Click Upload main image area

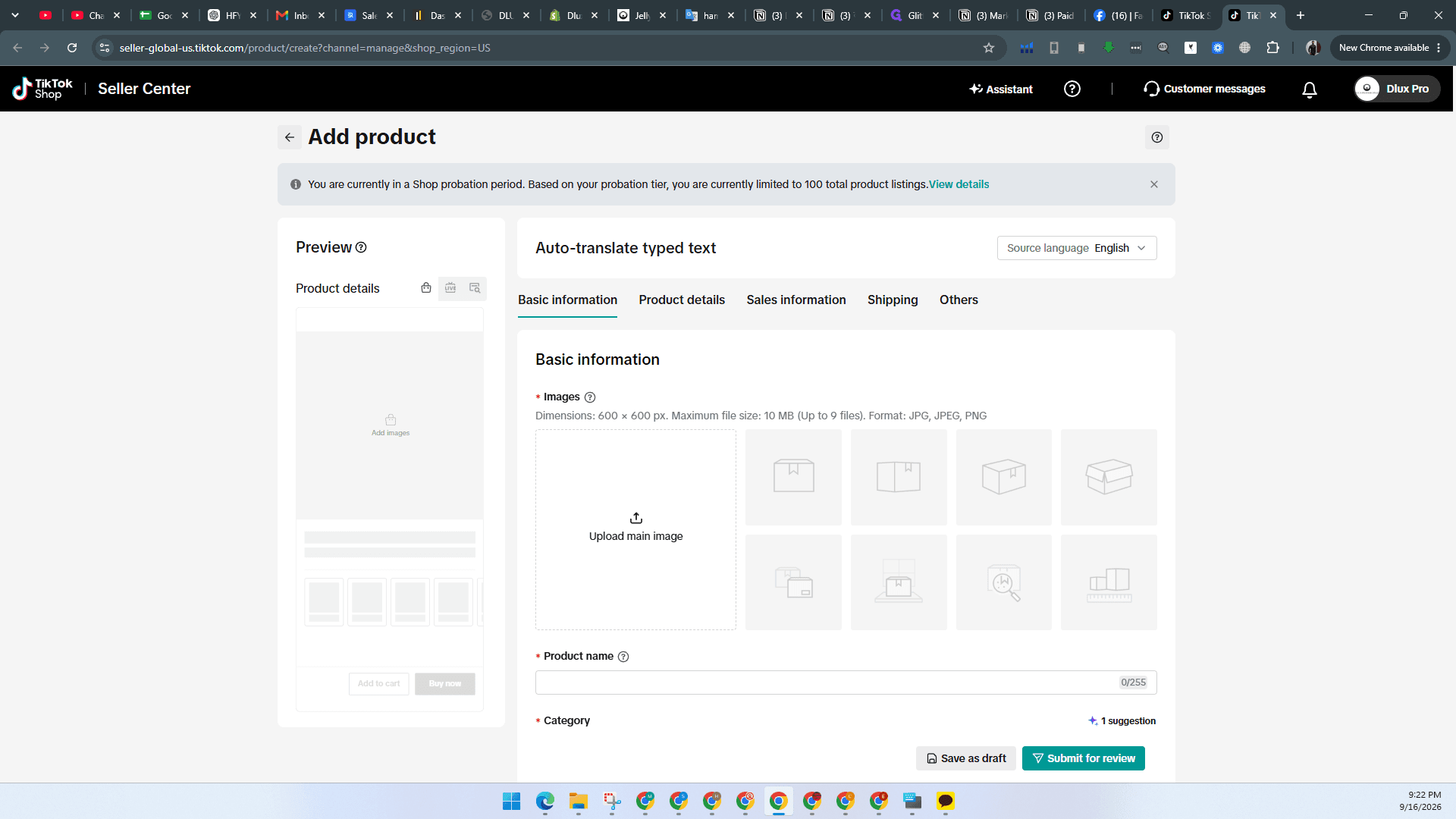click(635, 529)
